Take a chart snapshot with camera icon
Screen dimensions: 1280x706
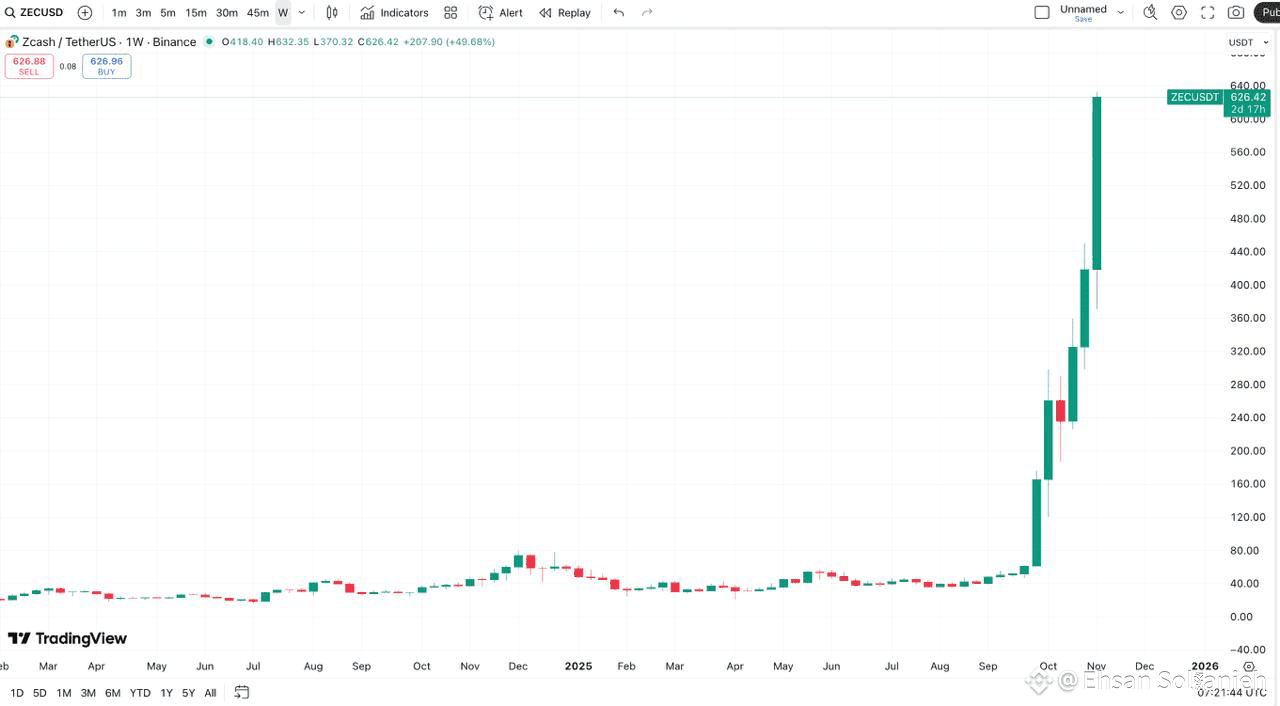click(1237, 13)
